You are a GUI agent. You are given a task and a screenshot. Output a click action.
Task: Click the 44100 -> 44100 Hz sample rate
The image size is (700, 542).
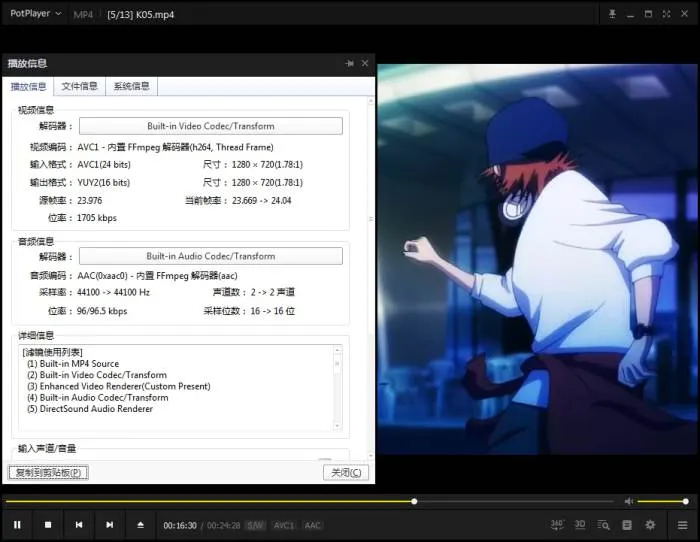[113, 292]
